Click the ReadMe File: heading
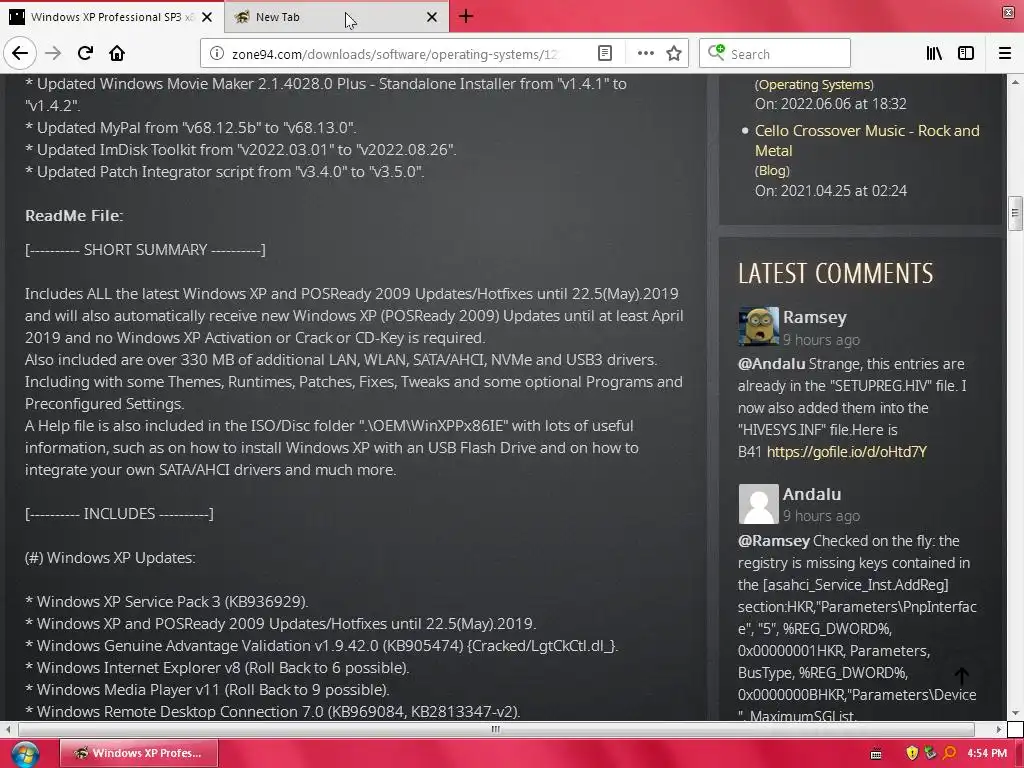The image size is (1024, 768). [x=74, y=216]
